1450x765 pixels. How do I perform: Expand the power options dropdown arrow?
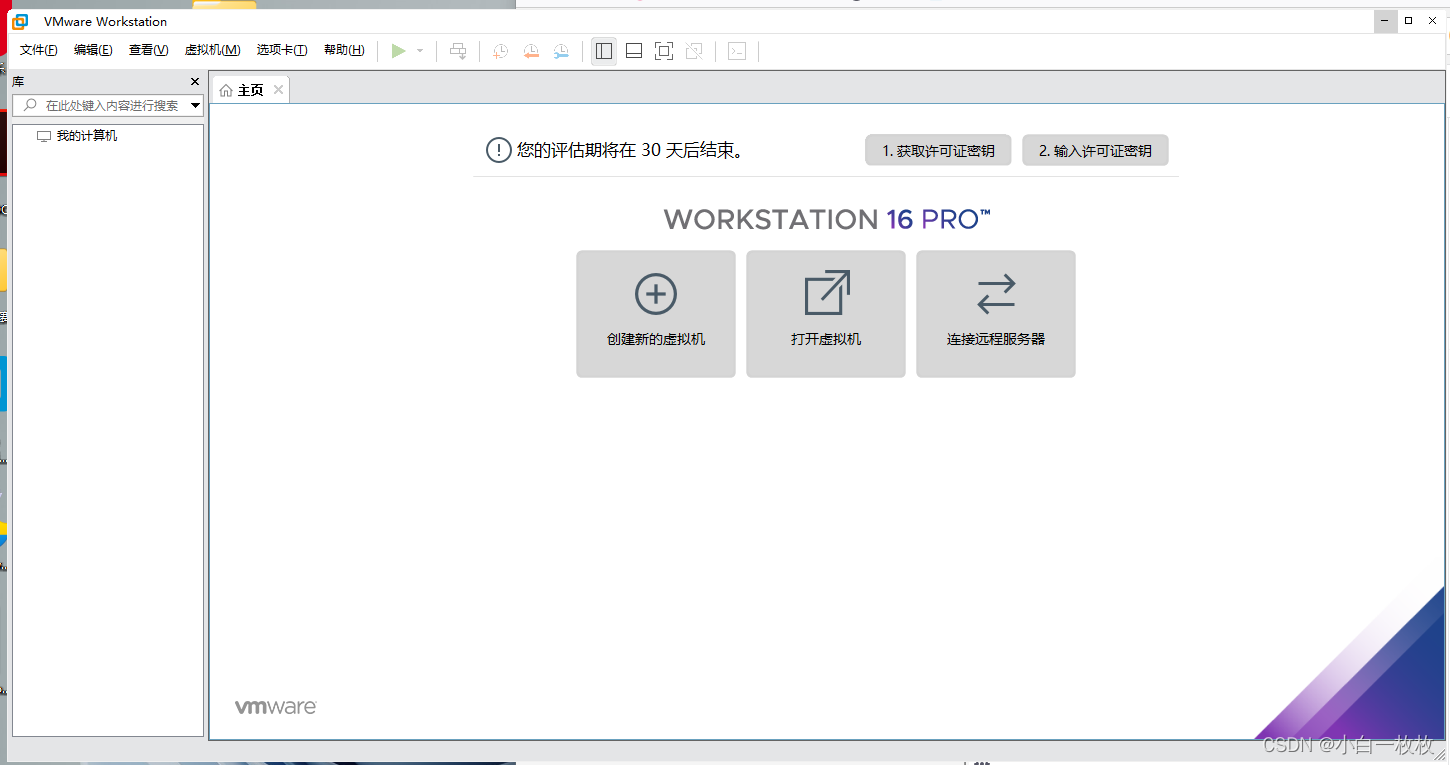(420, 51)
